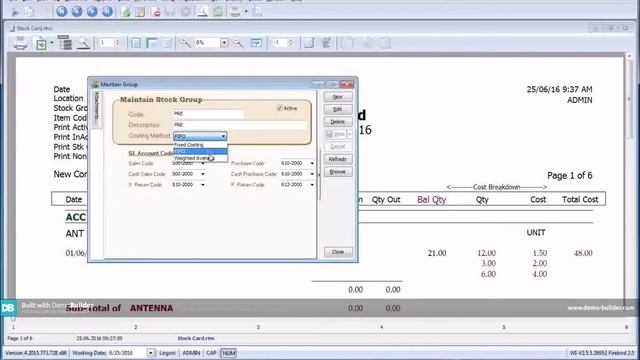The width and height of the screenshot is (640, 360).
Task: Open main toolbar printer dropdown arrow
Action: coord(246,11)
